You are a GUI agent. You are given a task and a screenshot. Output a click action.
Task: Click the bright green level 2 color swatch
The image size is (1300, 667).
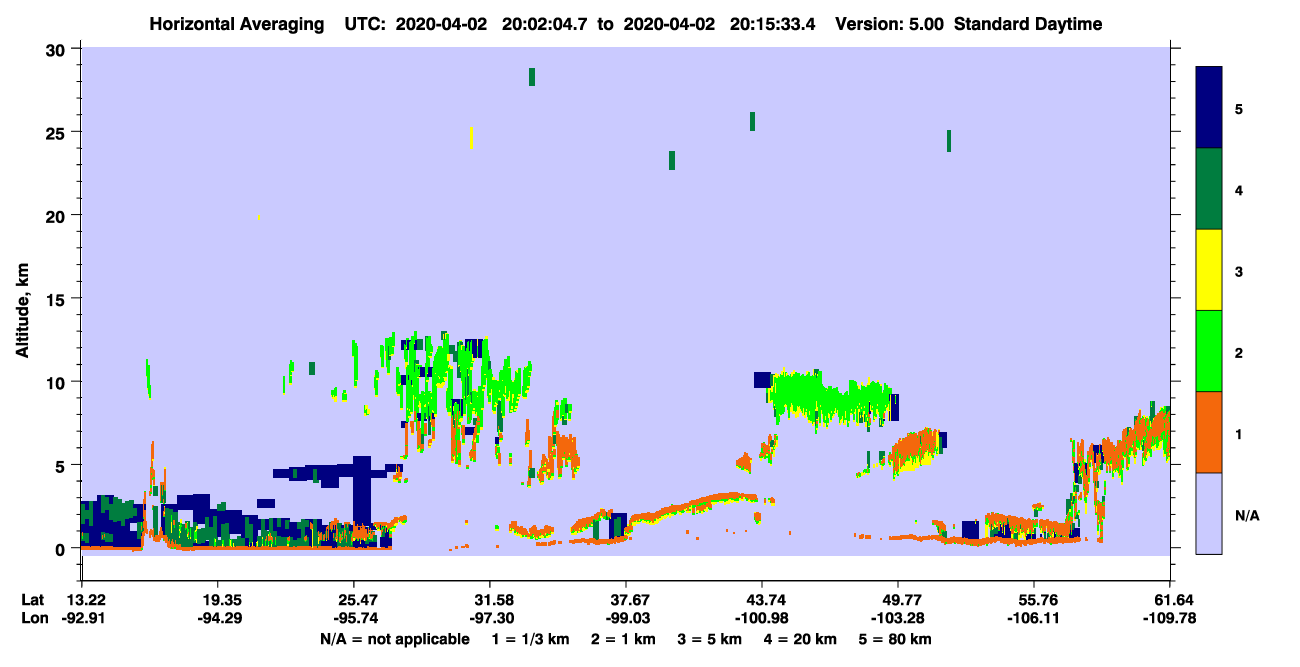1209,351
